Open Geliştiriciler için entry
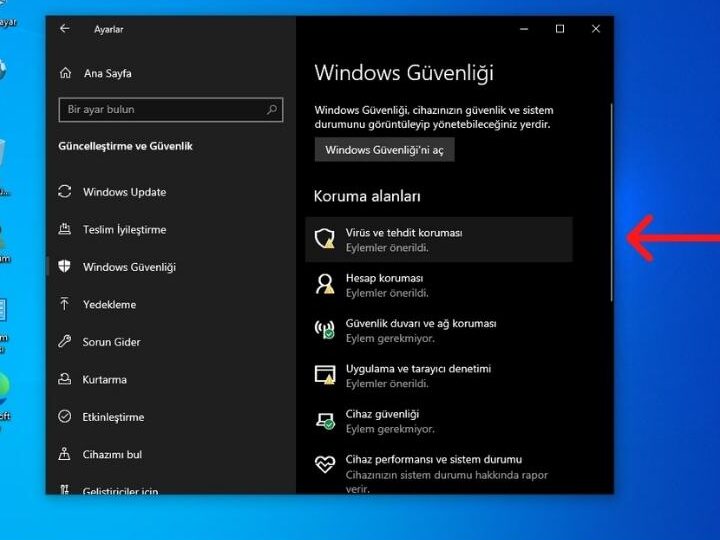Screen dimensions: 720x540 [x=120, y=491]
